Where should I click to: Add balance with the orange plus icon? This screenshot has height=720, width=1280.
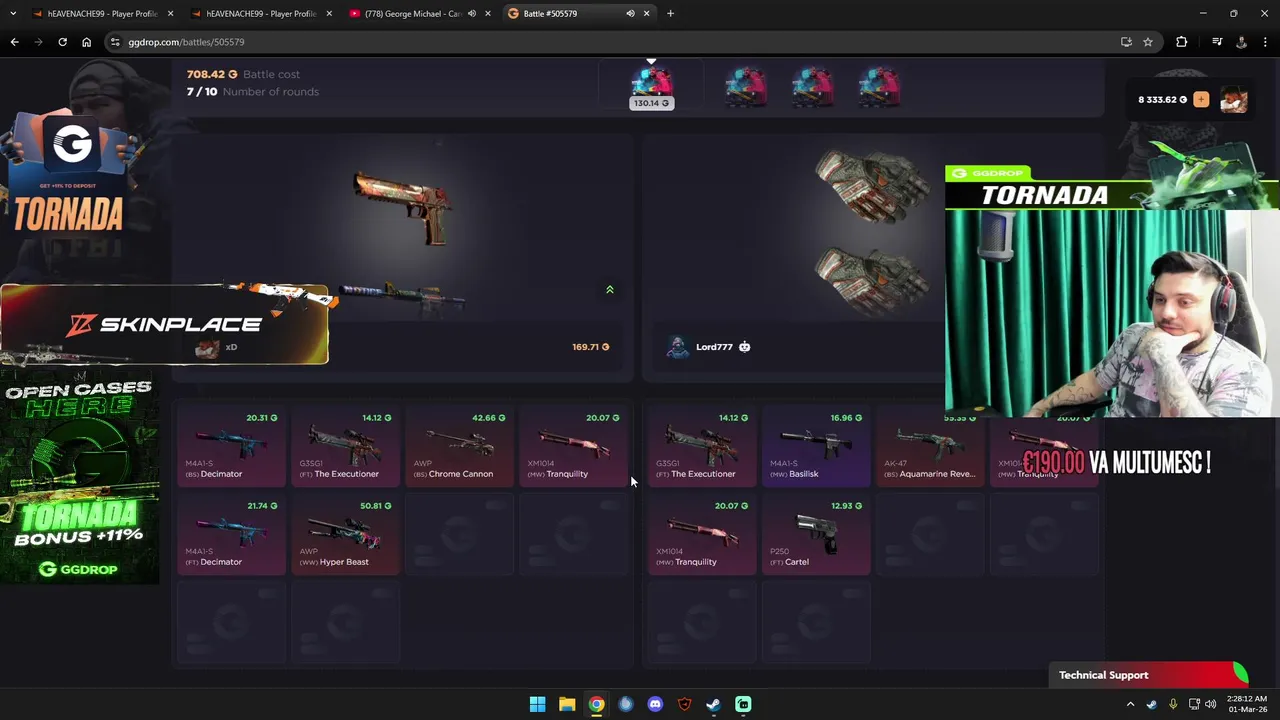pyautogui.click(x=1201, y=99)
